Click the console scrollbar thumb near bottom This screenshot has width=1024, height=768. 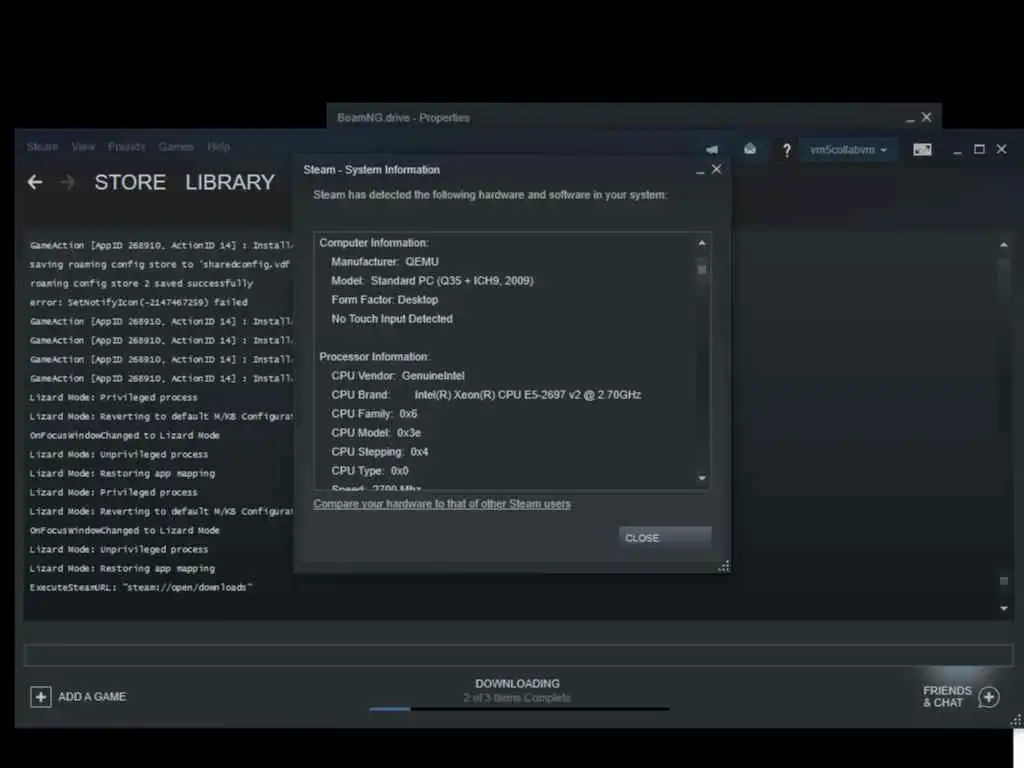(x=1004, y=581)
